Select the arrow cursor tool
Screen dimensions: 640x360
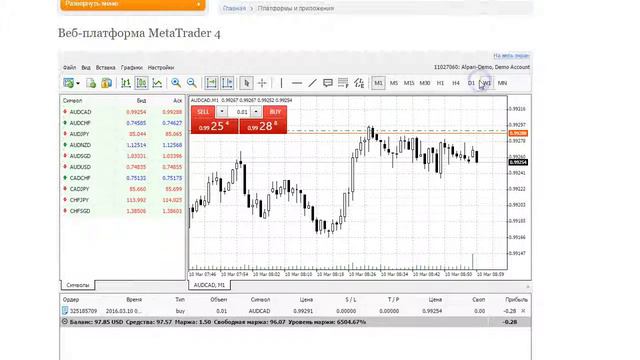[246, 83]
